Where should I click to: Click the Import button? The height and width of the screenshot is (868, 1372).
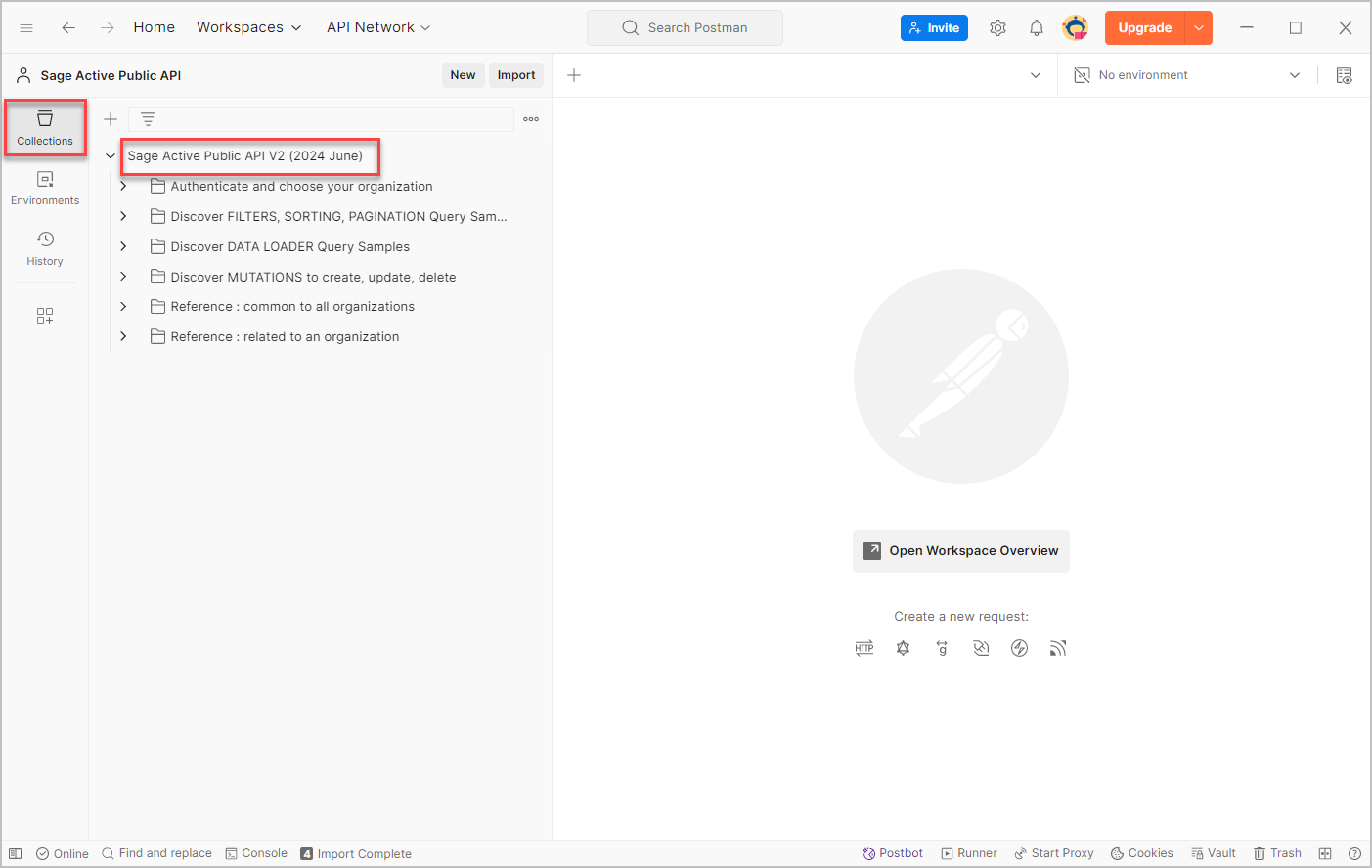516,75
